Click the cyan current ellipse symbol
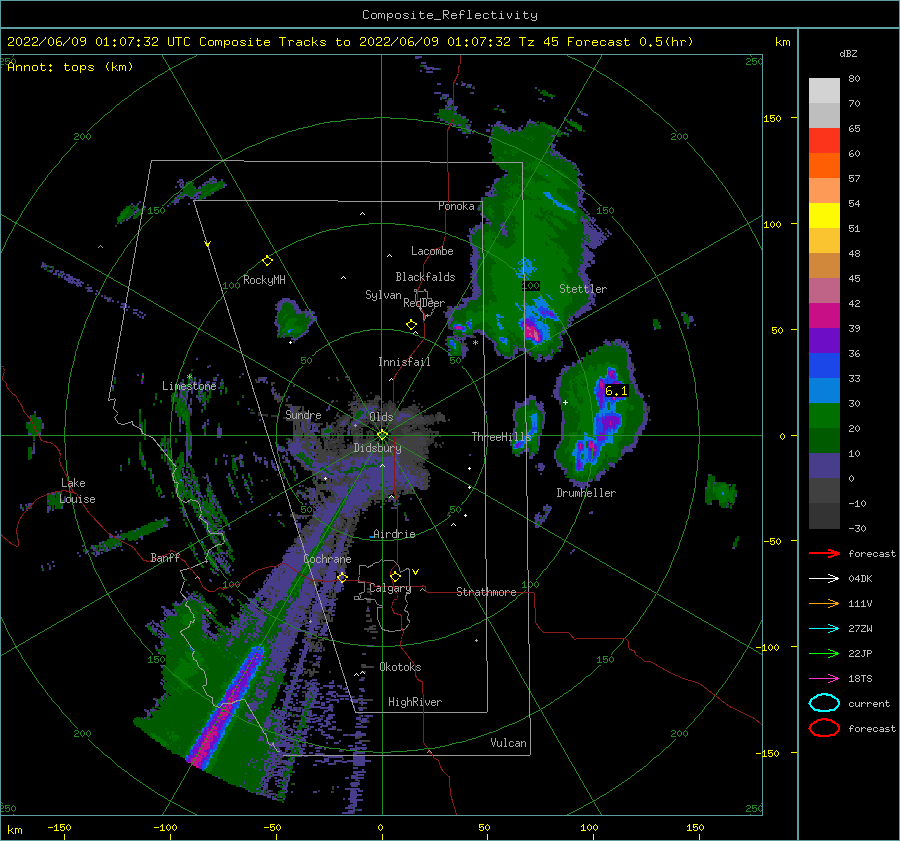The width and height of the screenshot is (900, 841). (x=824, y=703)
